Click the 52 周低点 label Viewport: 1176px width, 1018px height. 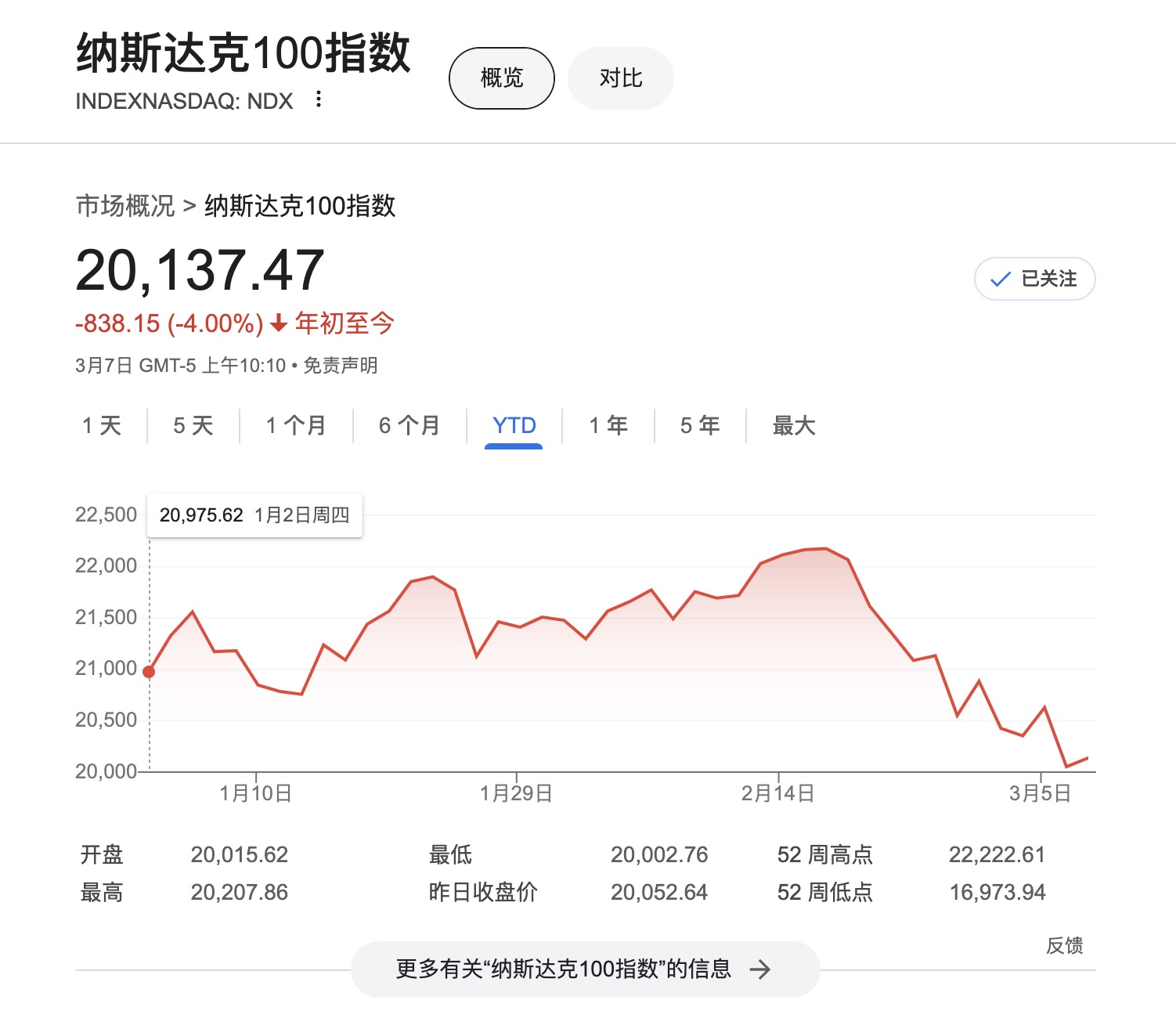[824, 892]
